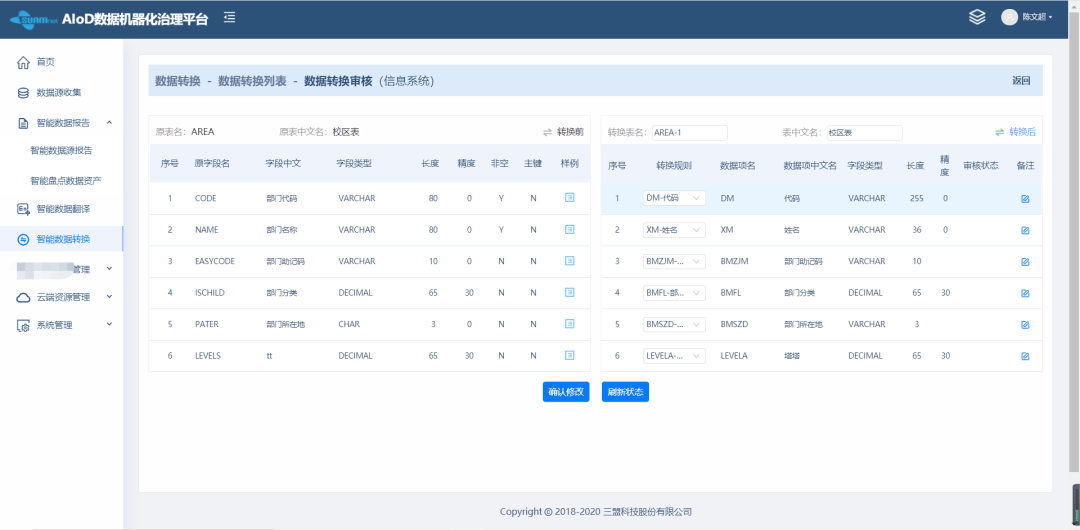Go to 智能数据翻译 in the sidebar

(x=62, y=208)
